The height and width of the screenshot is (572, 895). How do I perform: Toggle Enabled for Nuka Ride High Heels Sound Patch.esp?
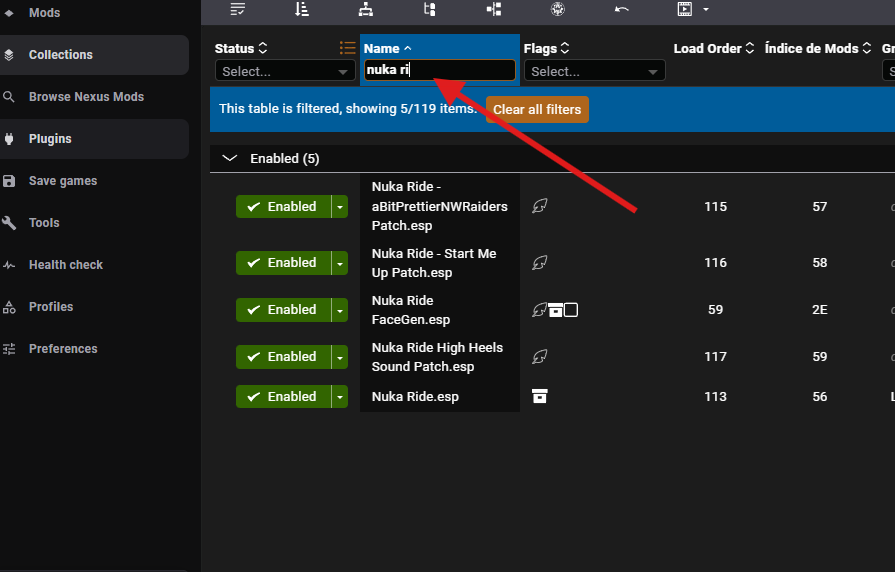point(283,357)
